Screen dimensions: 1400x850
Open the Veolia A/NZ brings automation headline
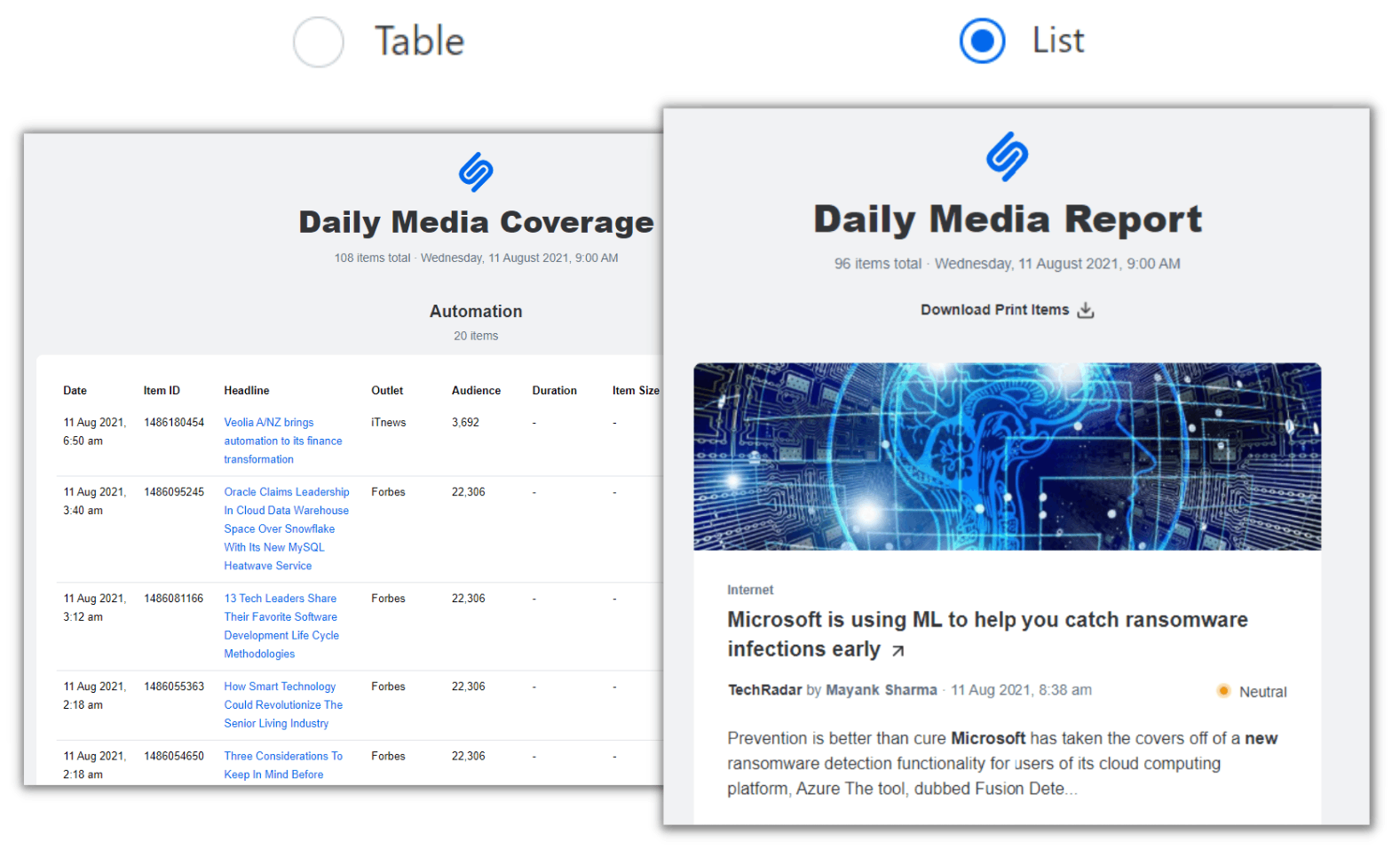[x=282, y=441]
